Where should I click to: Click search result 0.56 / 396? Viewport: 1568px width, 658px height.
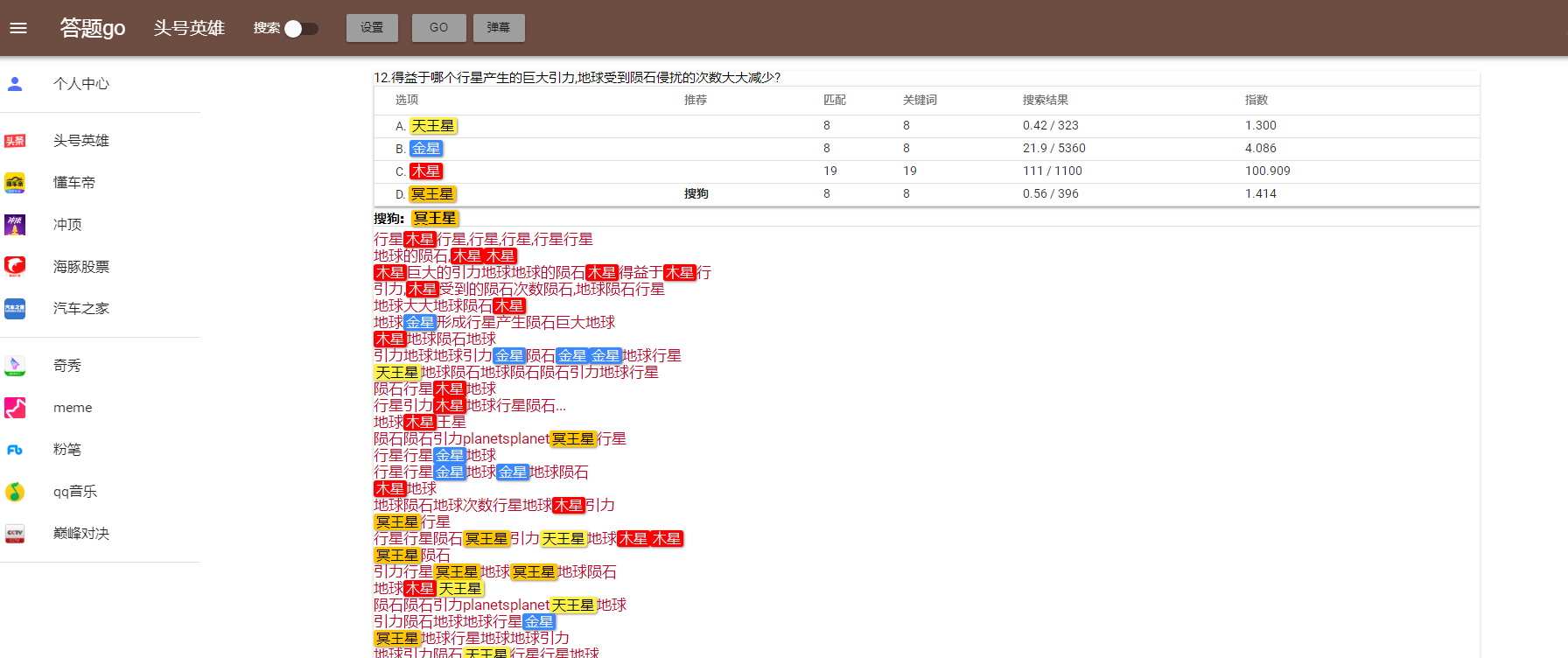tap(1051, 194)
